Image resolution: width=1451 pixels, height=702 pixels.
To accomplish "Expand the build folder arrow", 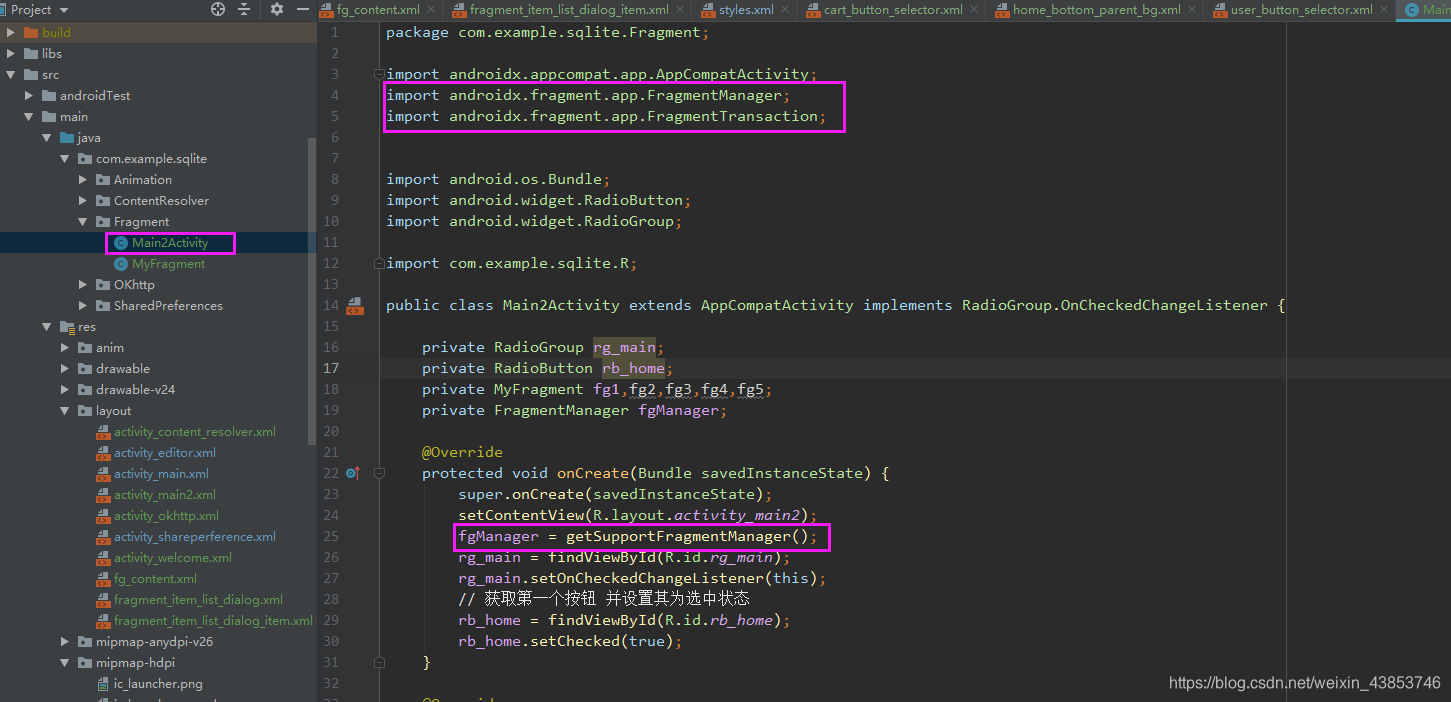I will (x=11, y=33).
